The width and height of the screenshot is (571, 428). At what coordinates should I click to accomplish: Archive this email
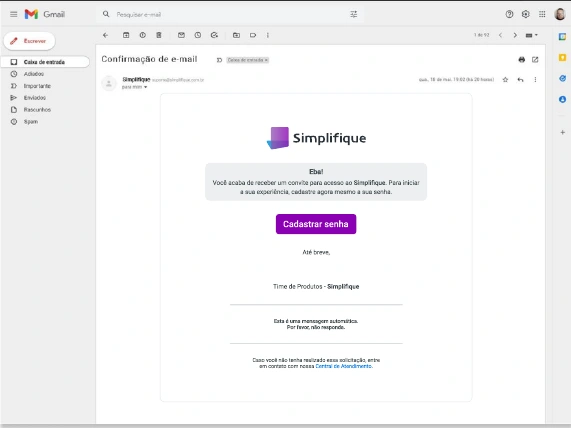click(126, 35)
